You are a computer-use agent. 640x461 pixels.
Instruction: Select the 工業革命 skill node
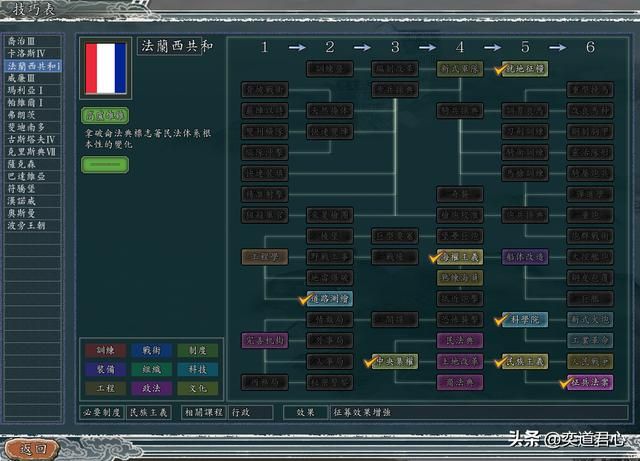[x=590, y=341]
